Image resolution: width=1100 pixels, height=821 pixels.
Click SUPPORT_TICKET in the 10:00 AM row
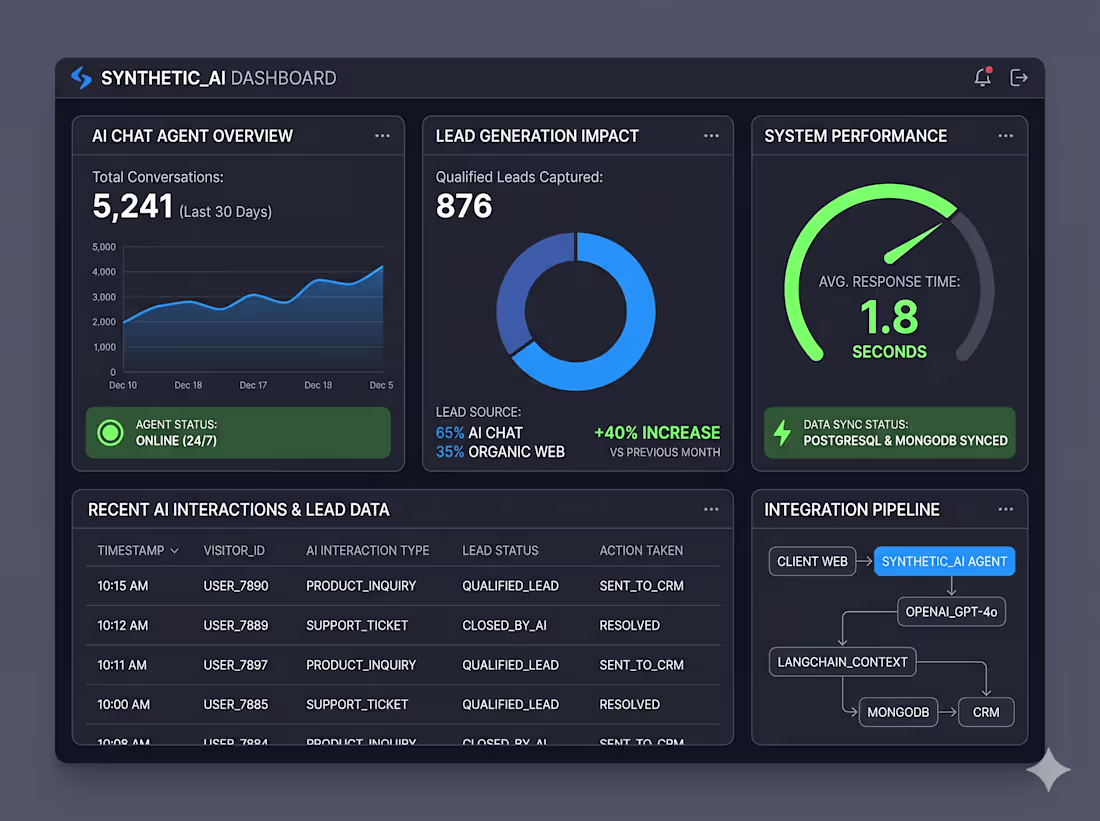coord(357,705)
